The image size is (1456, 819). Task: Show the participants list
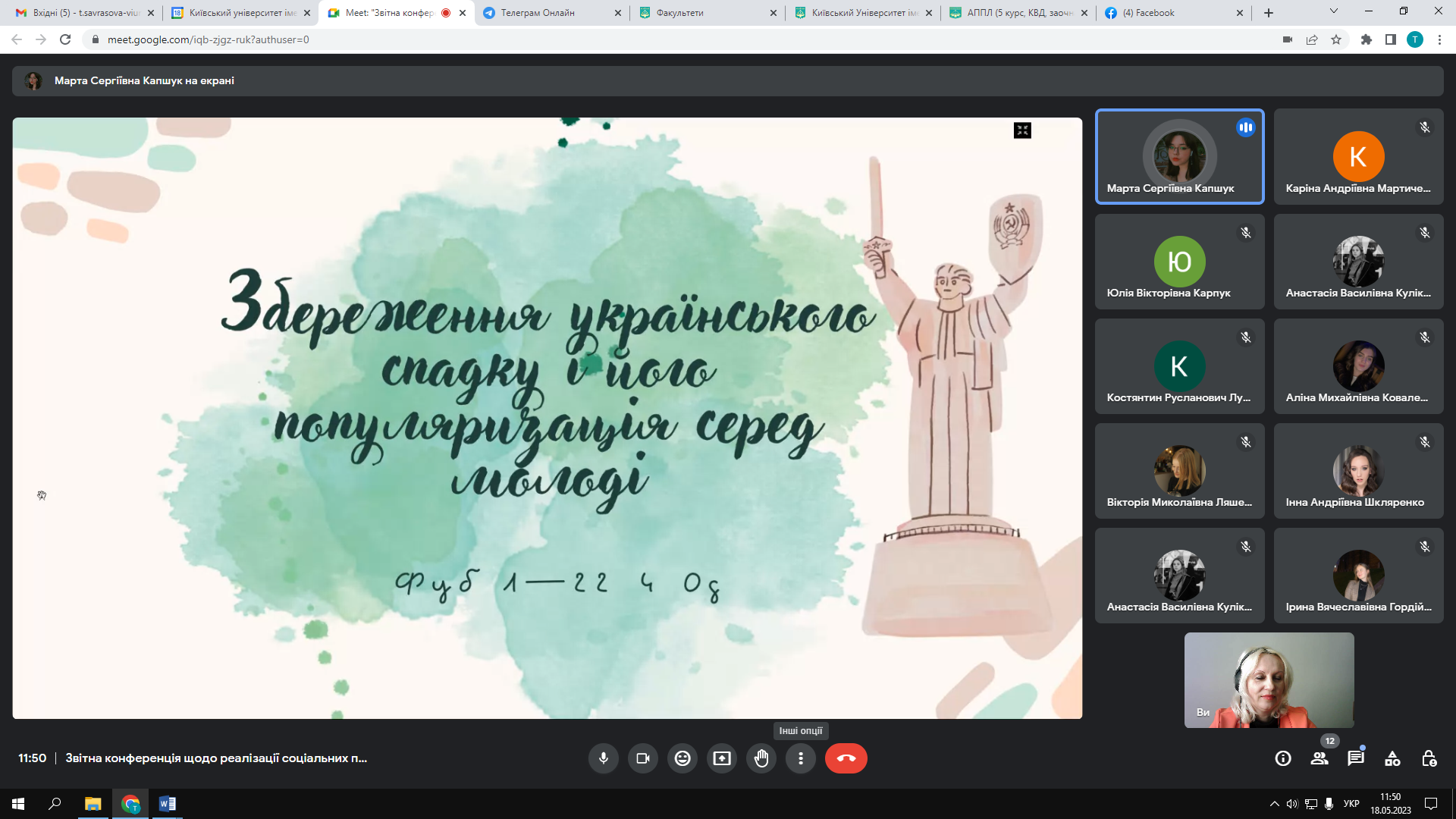(x=1319, y=758)
